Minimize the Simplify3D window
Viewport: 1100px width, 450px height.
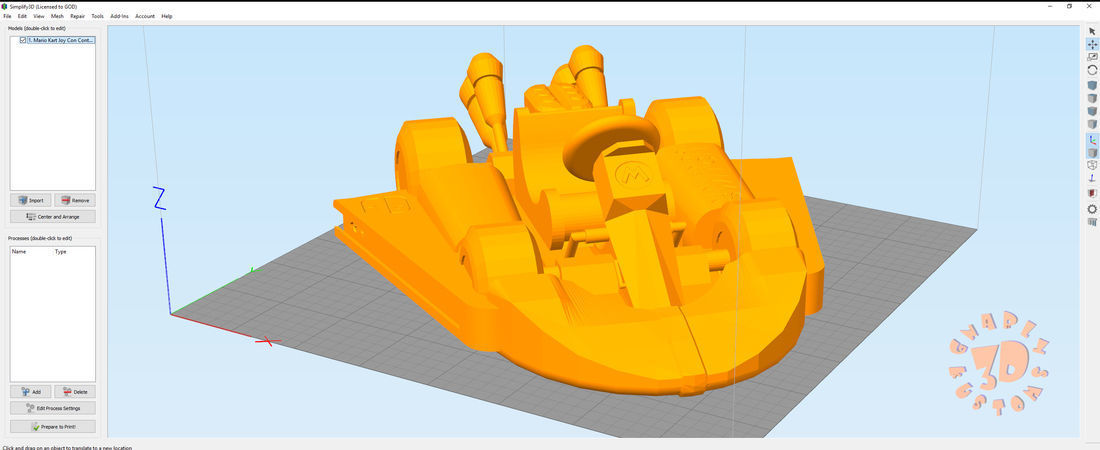[1050, 6]
